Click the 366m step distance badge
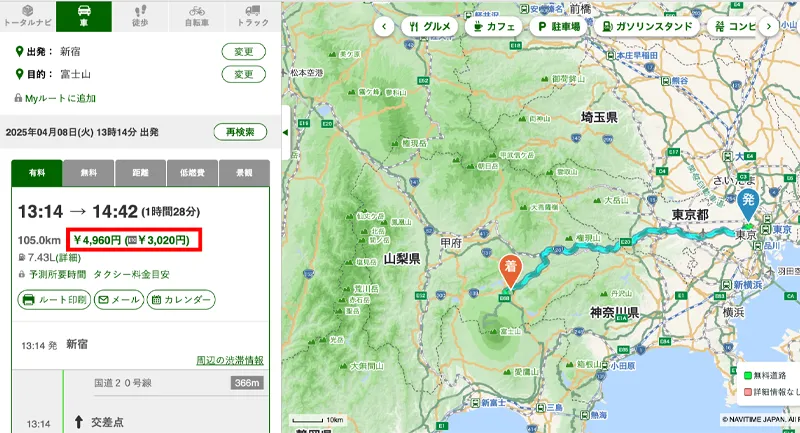The width and height of the screenshot is (800, 433). (247, 383)
